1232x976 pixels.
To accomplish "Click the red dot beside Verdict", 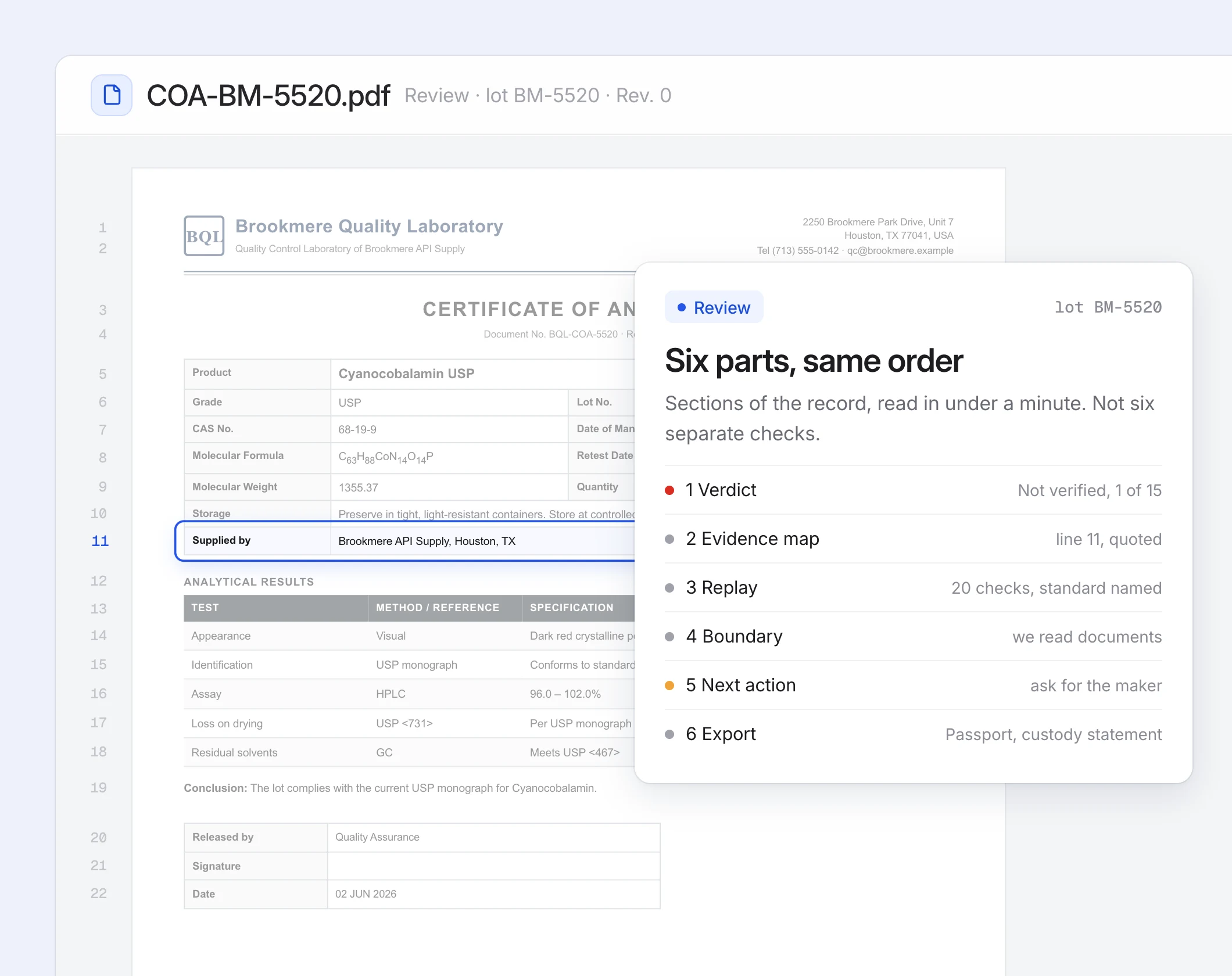I will click(669, 490).
